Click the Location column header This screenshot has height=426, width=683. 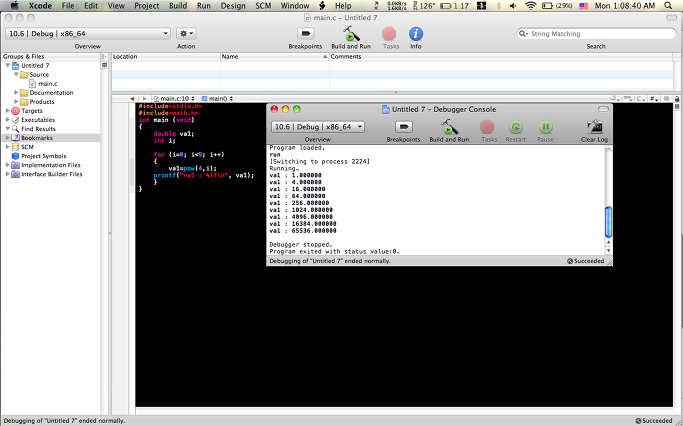(166, 57)
